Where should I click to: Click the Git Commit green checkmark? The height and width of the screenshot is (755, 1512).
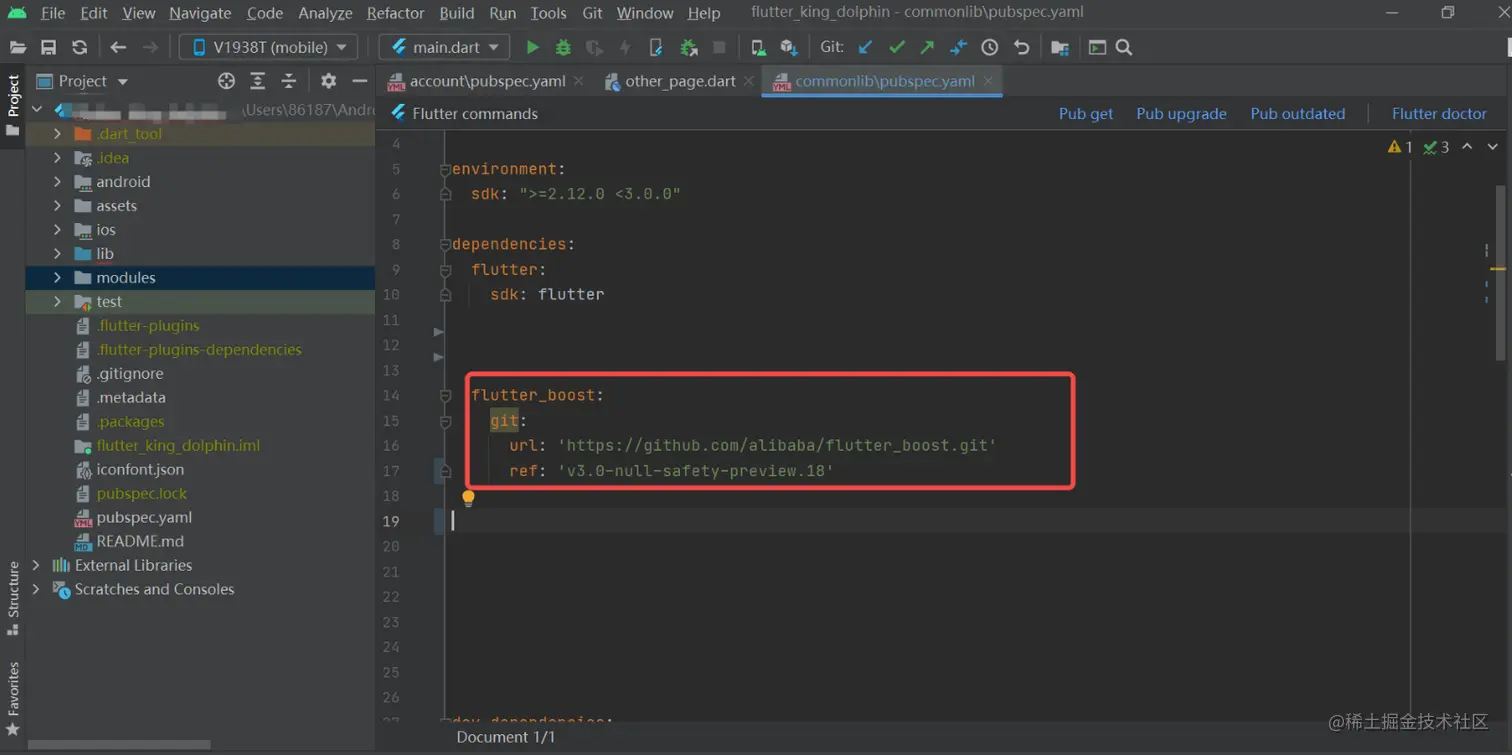(897, 47)
